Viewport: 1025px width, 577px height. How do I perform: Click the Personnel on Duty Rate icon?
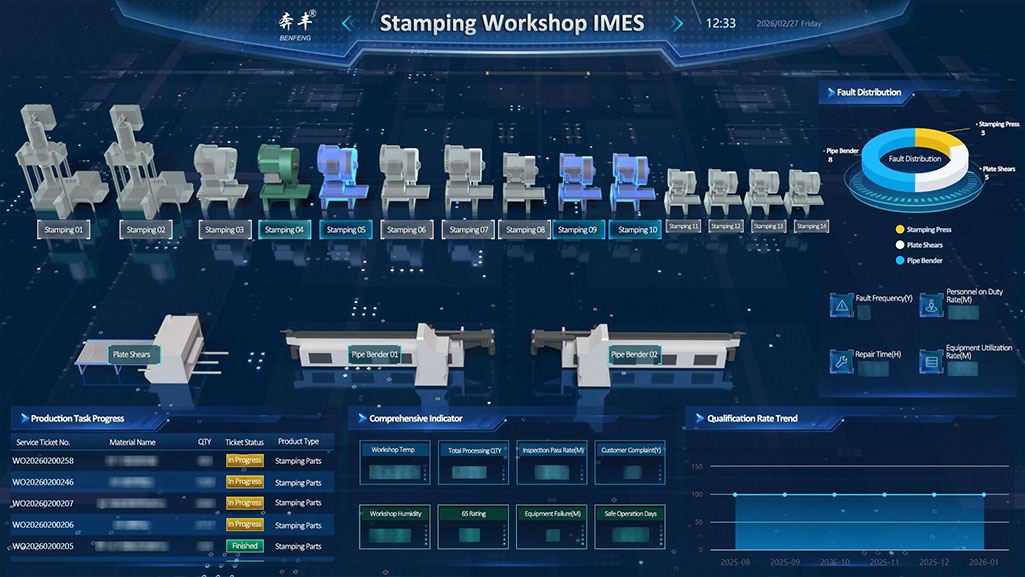pyautogui.click(x=932, y=304)
